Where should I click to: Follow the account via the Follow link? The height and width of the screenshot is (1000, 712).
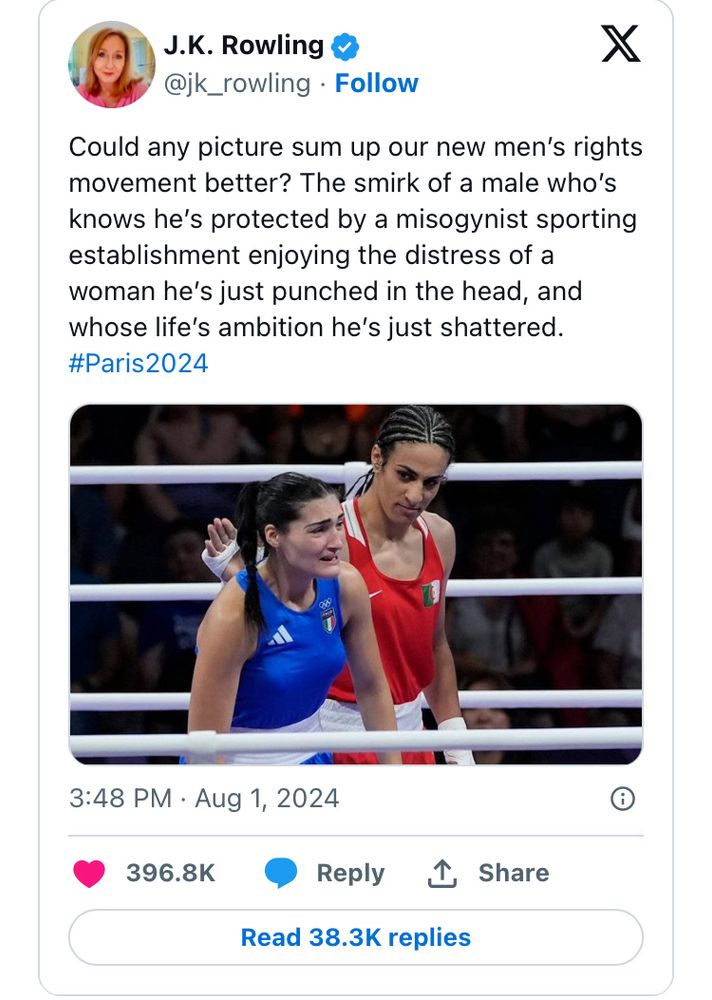tap(376, 83)
